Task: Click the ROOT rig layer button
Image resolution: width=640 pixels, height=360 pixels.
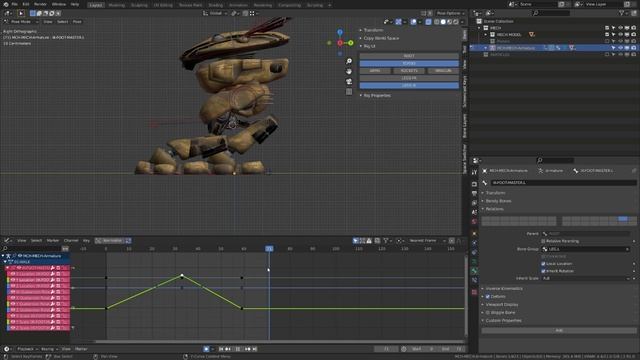Action: [409, 56]
